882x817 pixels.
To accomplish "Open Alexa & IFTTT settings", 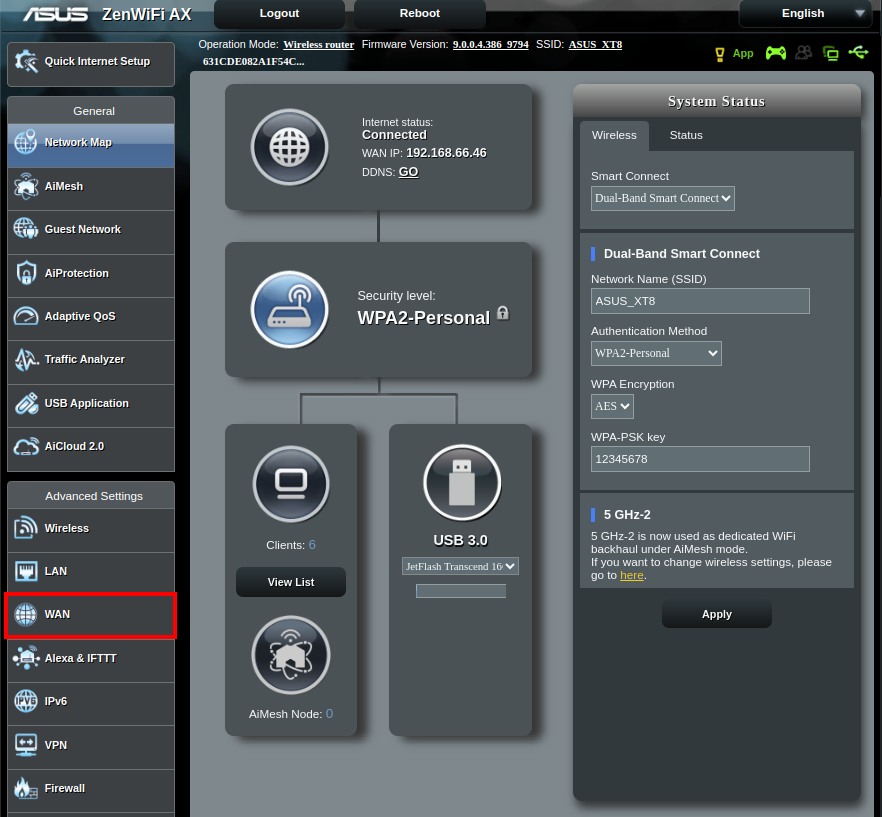I will [x=91, y=660].
